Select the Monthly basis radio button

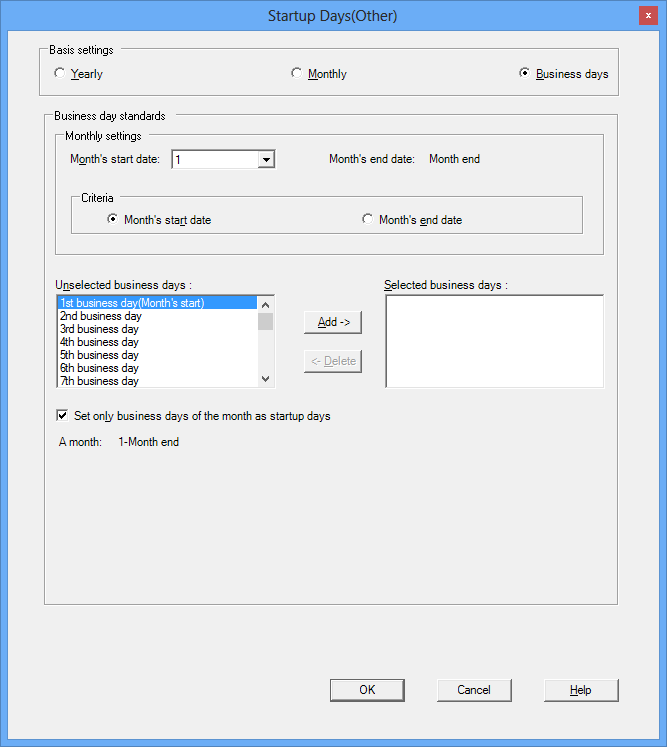click(x=296, y=73)
